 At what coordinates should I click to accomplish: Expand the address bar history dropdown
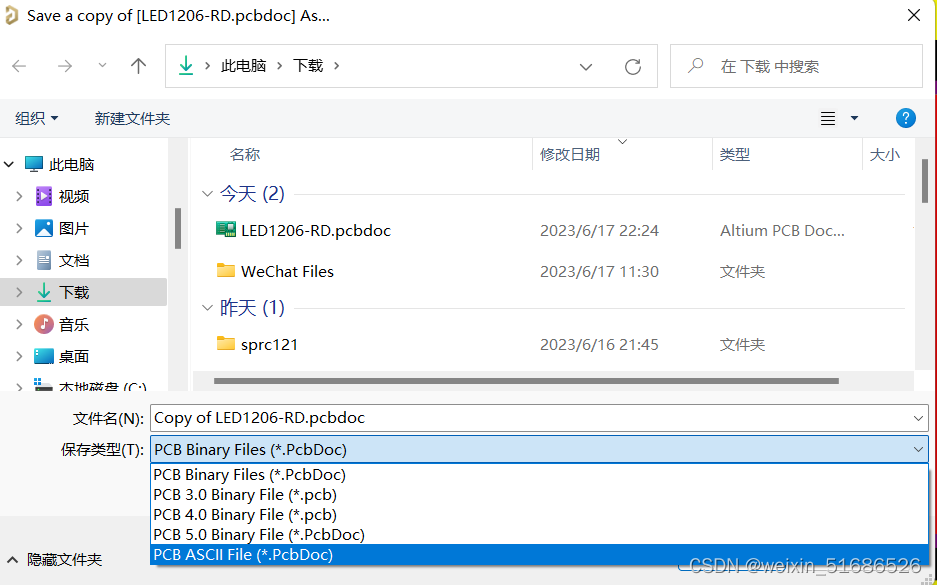point(586,66)
